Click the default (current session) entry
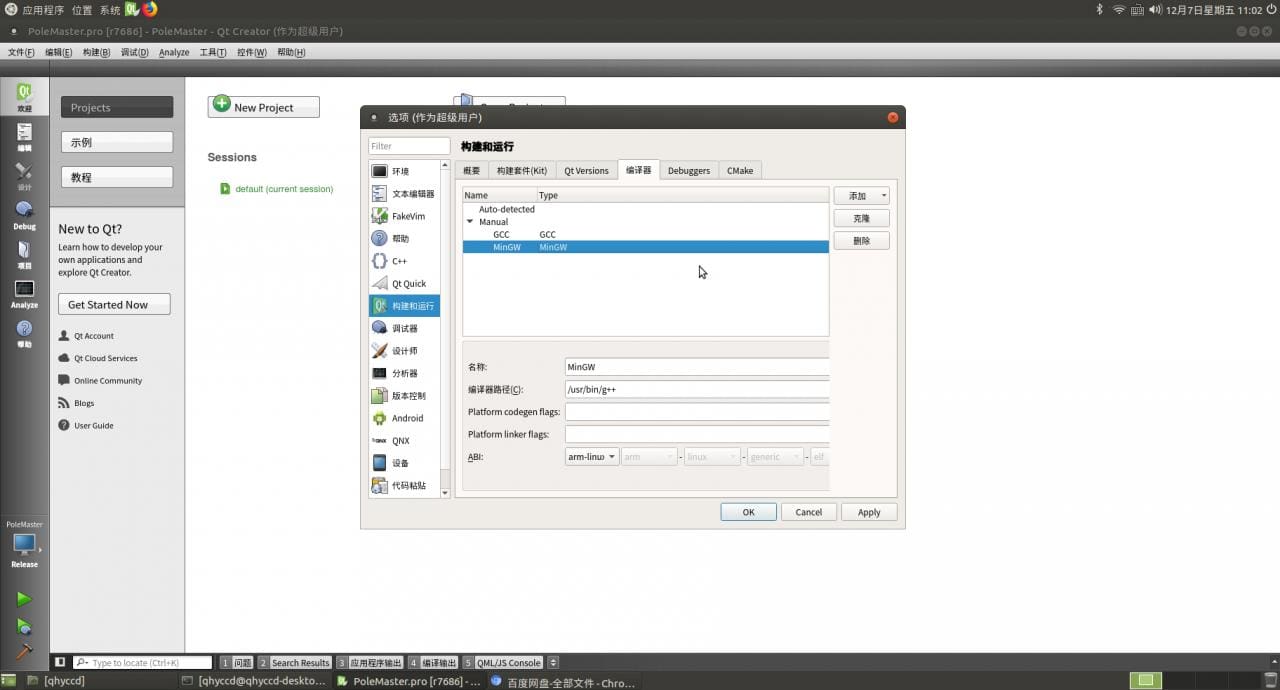The width and height of the screenshot is (1280, 690). click(284, 188)
